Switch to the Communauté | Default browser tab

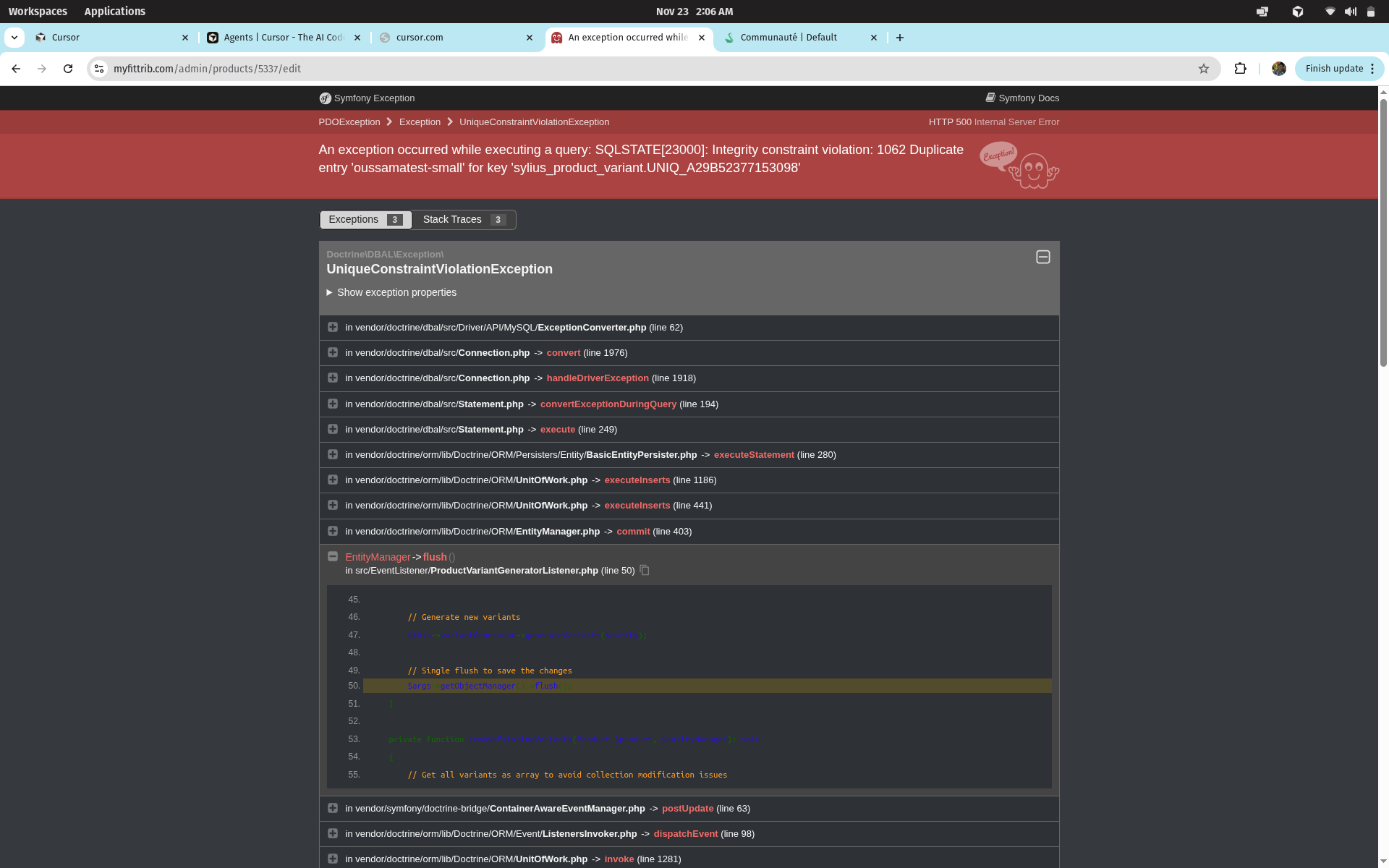click(x=789, y=38)
